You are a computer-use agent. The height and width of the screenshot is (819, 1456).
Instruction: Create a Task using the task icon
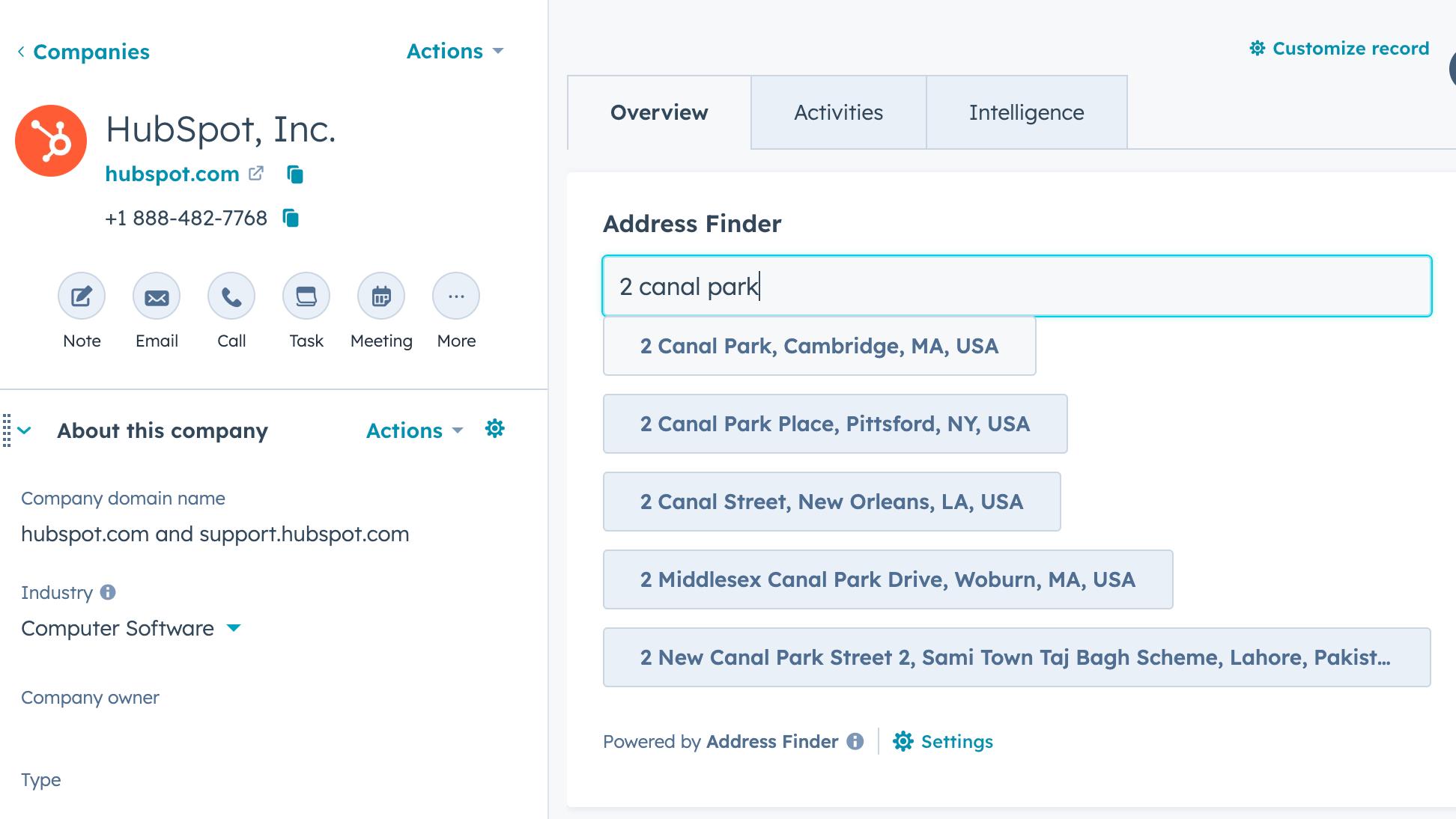coord(306,296)
